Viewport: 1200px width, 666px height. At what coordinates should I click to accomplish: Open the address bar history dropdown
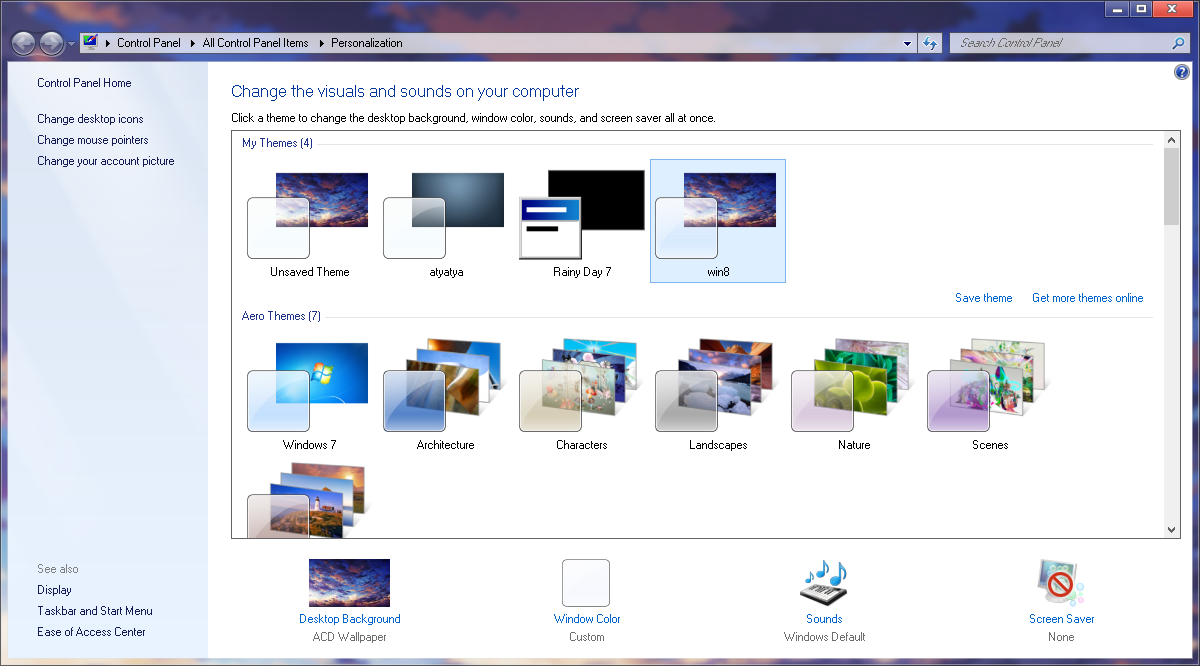coord(907,44)
